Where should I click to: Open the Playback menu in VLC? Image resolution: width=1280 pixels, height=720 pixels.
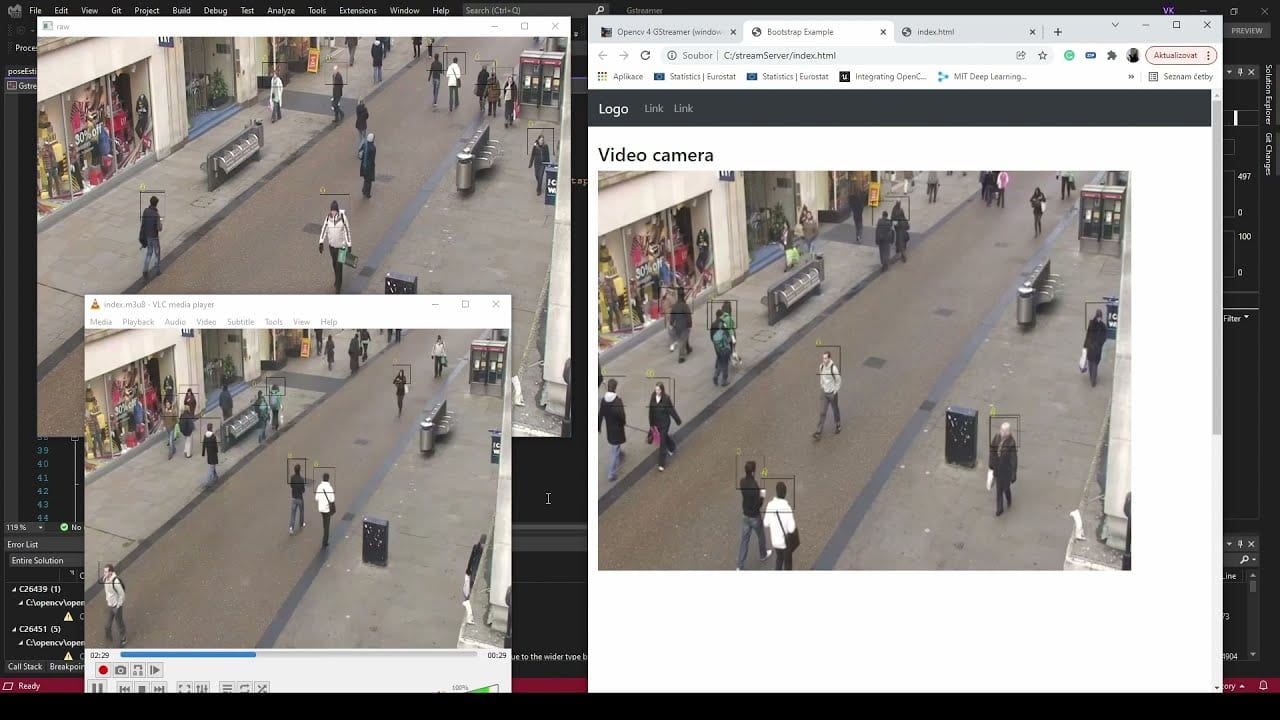click(138, 322)
